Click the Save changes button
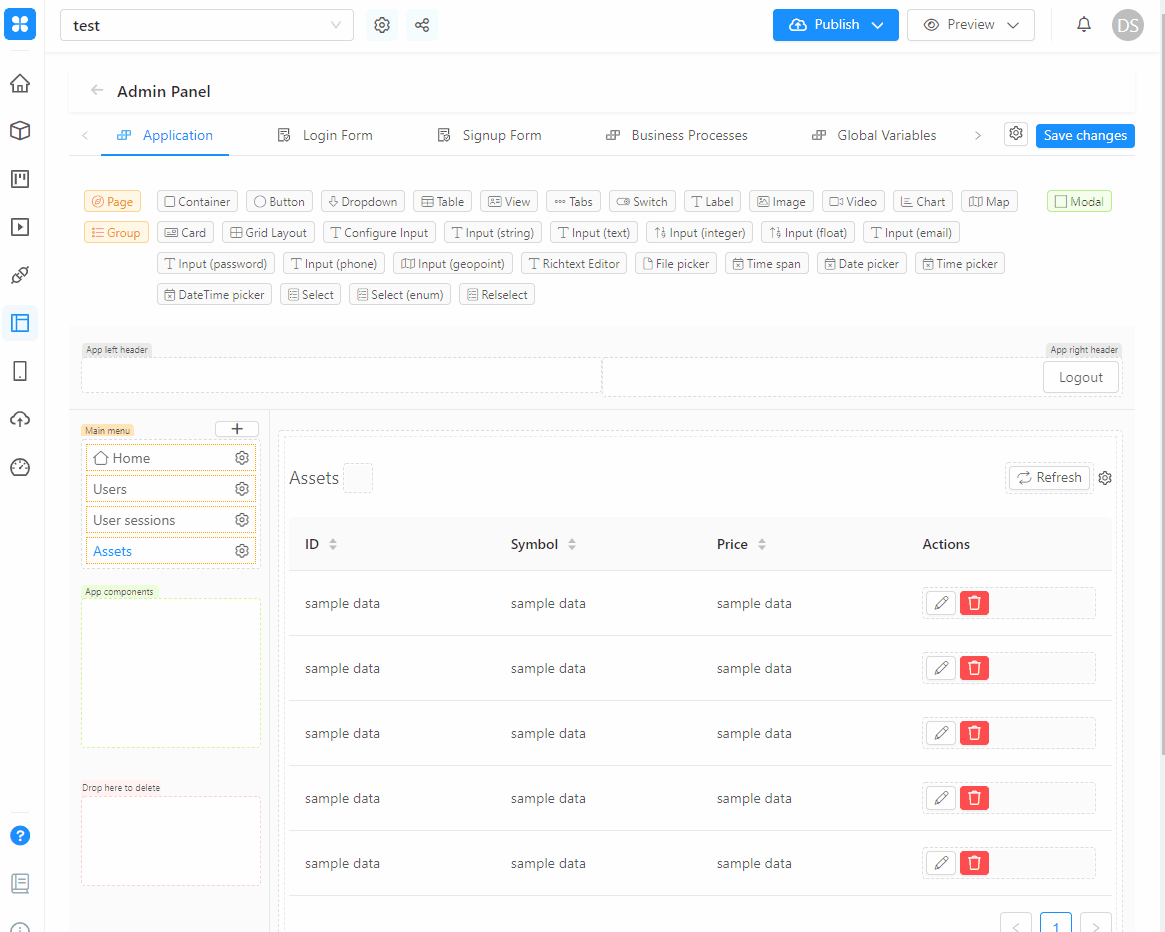This screenshot has height=932, width=1165. pos(1084,134)
